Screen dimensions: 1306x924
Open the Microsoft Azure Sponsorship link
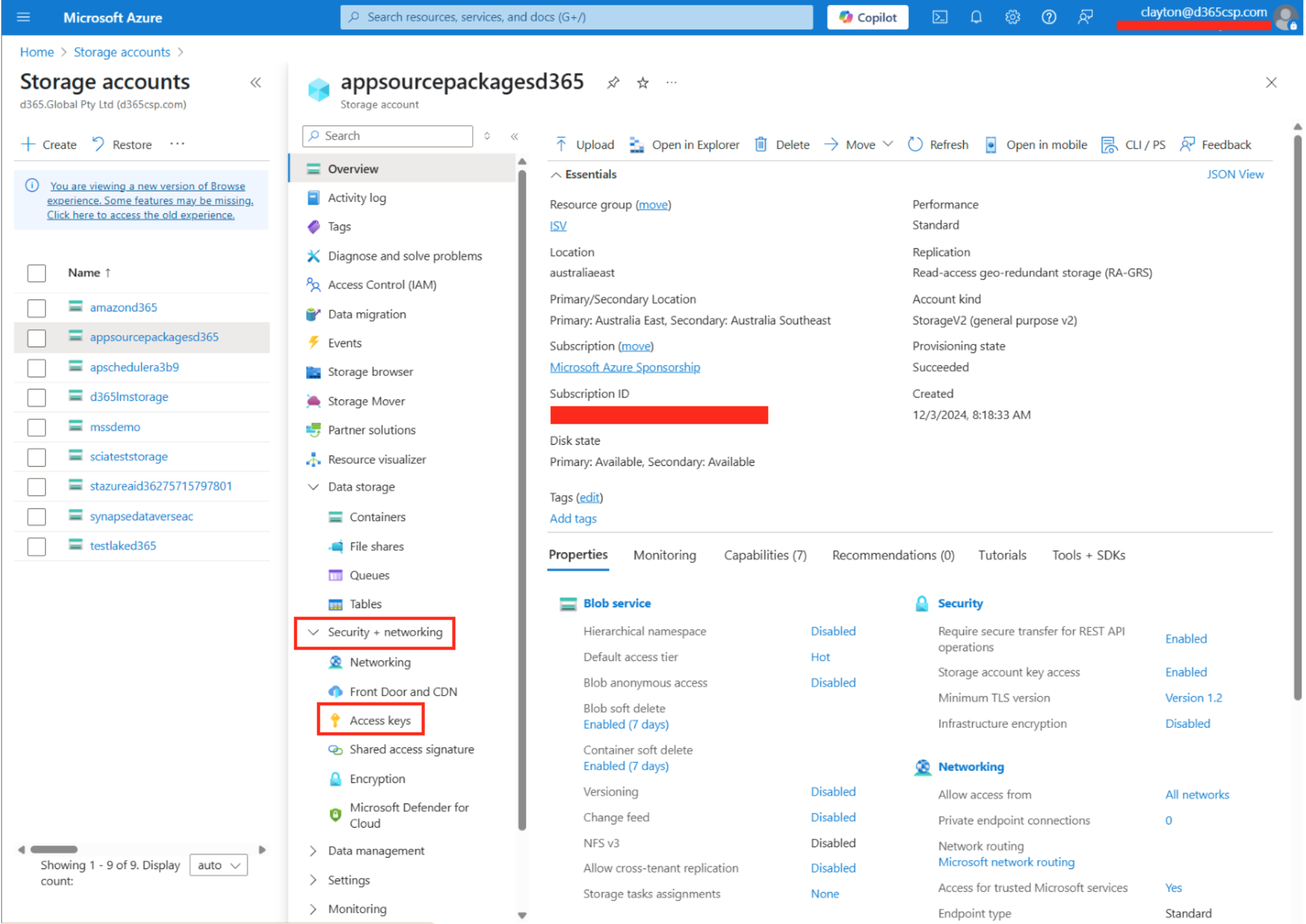point(624,368)
